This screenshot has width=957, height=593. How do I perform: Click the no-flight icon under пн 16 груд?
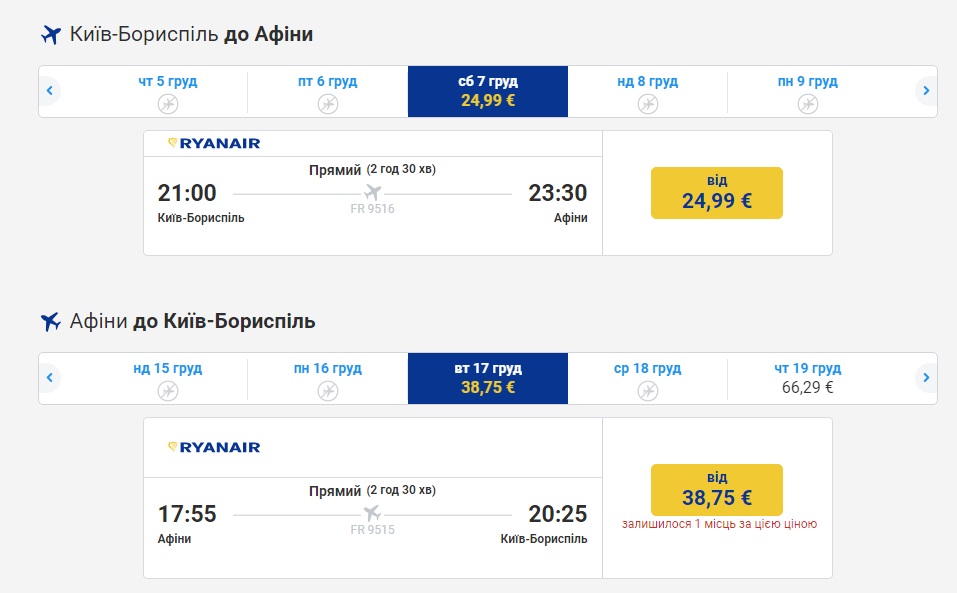tap(328, 391)
